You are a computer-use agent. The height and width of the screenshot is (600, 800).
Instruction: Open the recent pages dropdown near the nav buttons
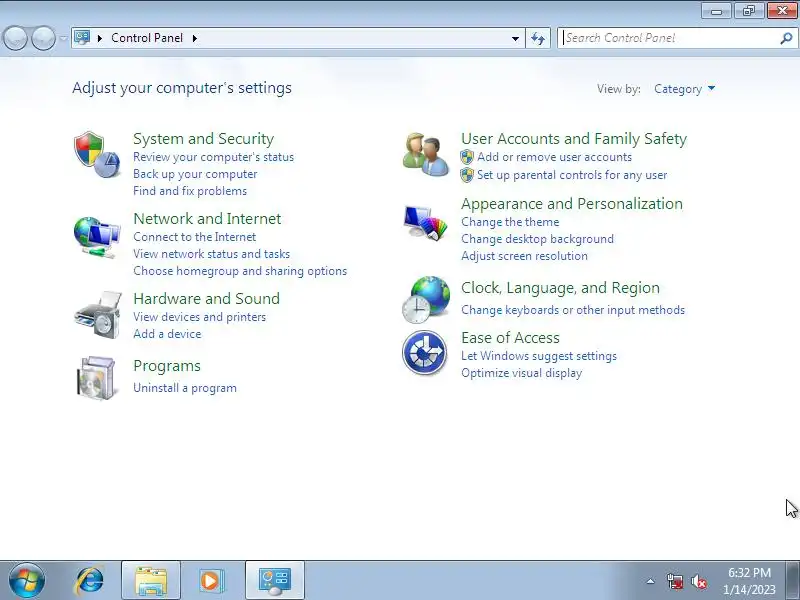point(63,38)
